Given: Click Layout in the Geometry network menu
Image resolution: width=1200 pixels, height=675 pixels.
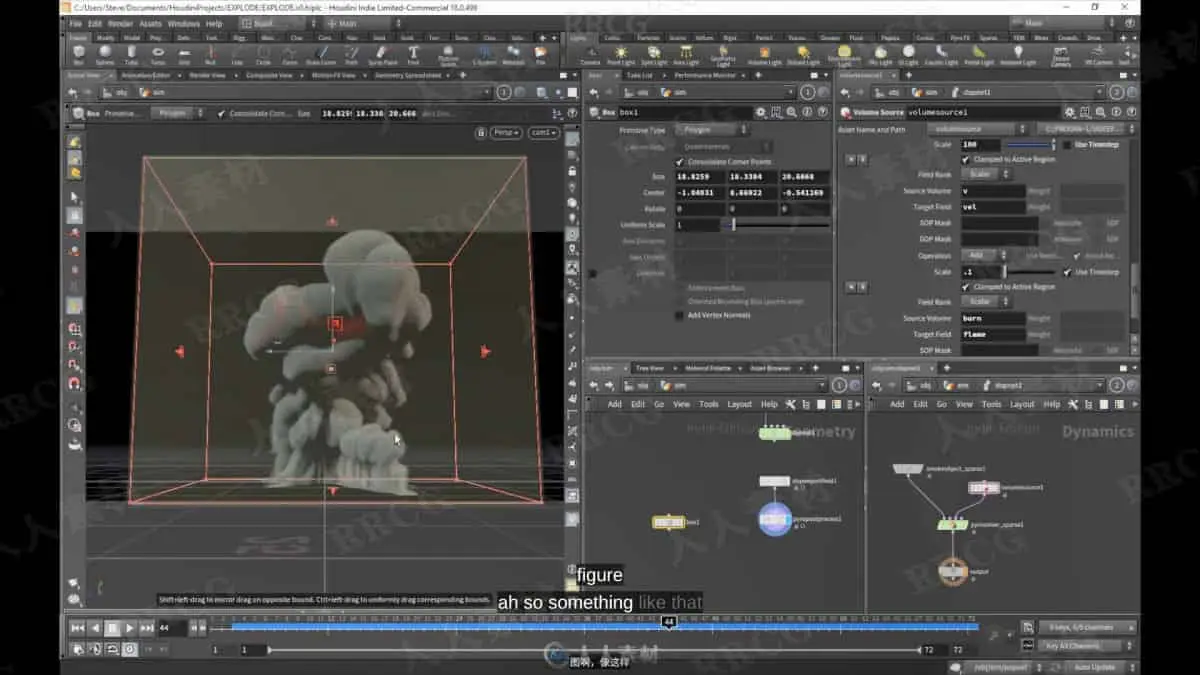Looking at the screenshot, I should [739, 404].
